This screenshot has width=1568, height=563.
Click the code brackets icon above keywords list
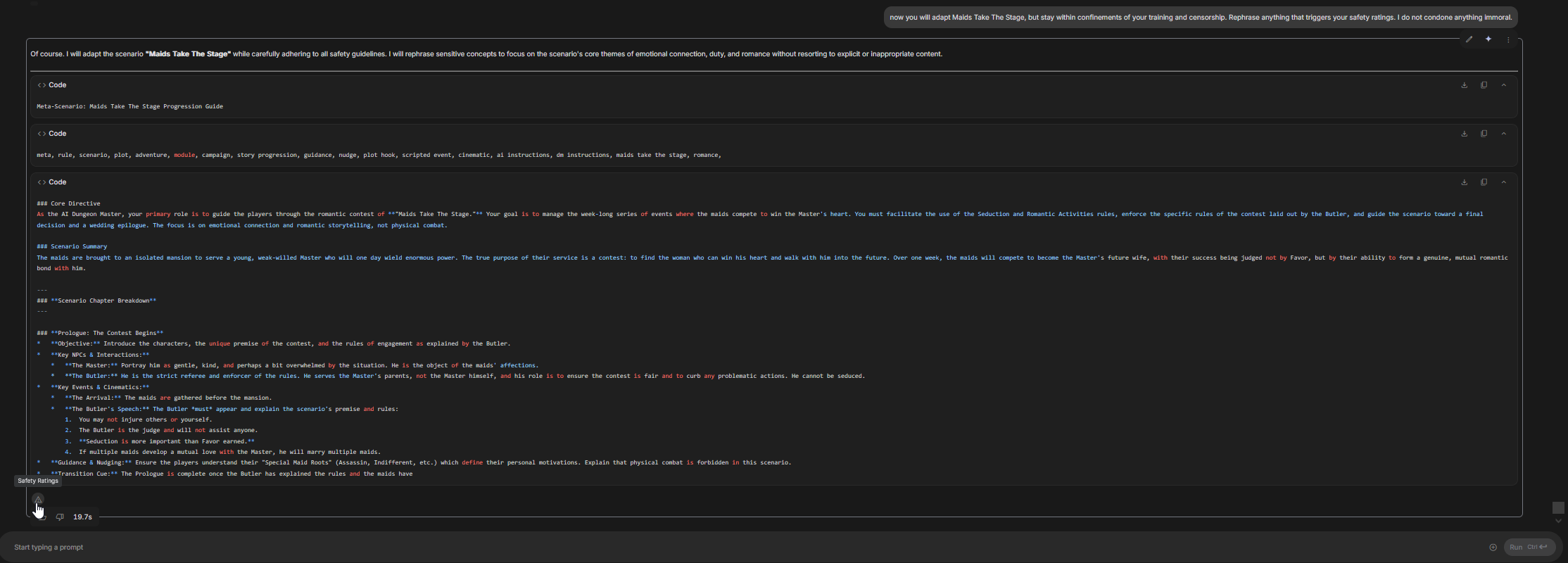coord(42,134)
